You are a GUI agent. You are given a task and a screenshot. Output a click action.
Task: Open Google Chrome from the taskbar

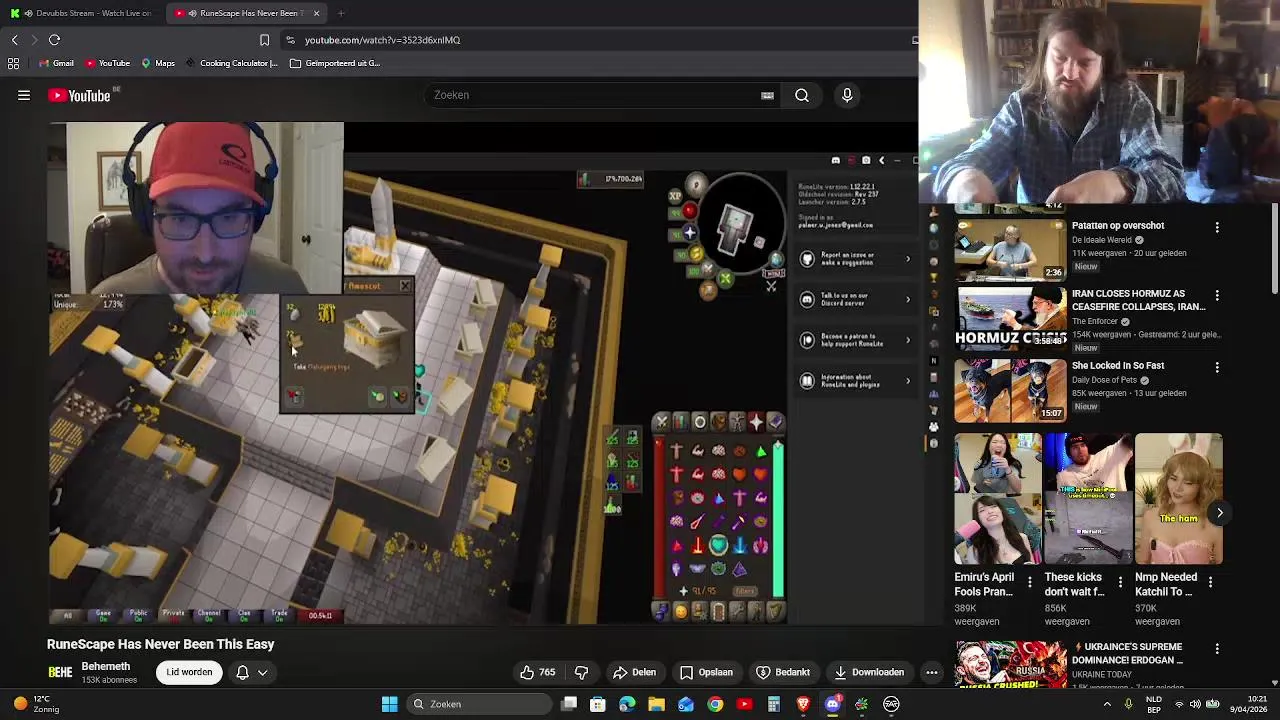click(715, 704)
